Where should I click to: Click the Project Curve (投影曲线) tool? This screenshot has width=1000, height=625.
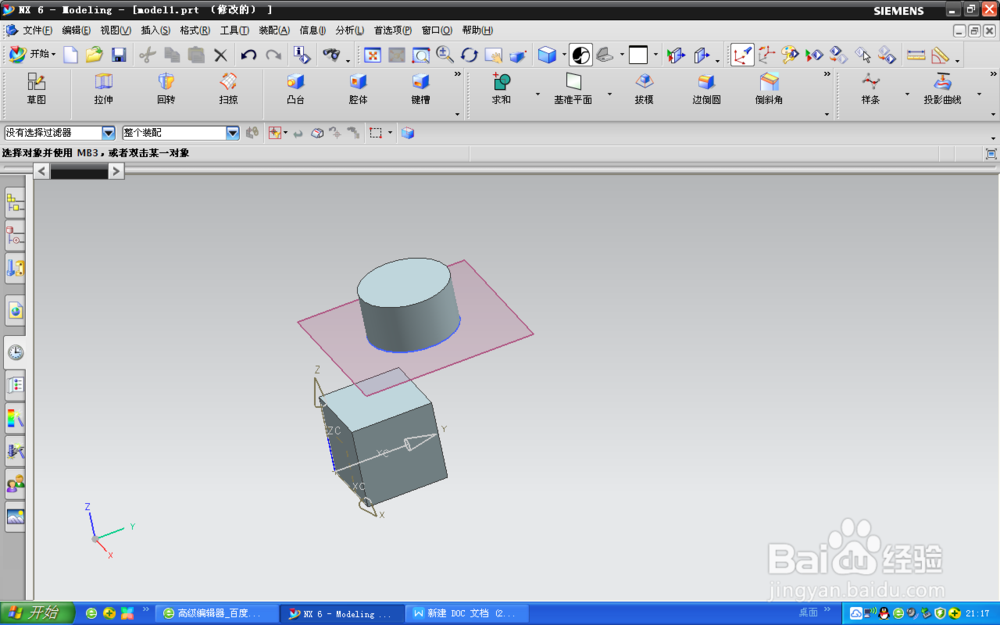coord(942,88)
